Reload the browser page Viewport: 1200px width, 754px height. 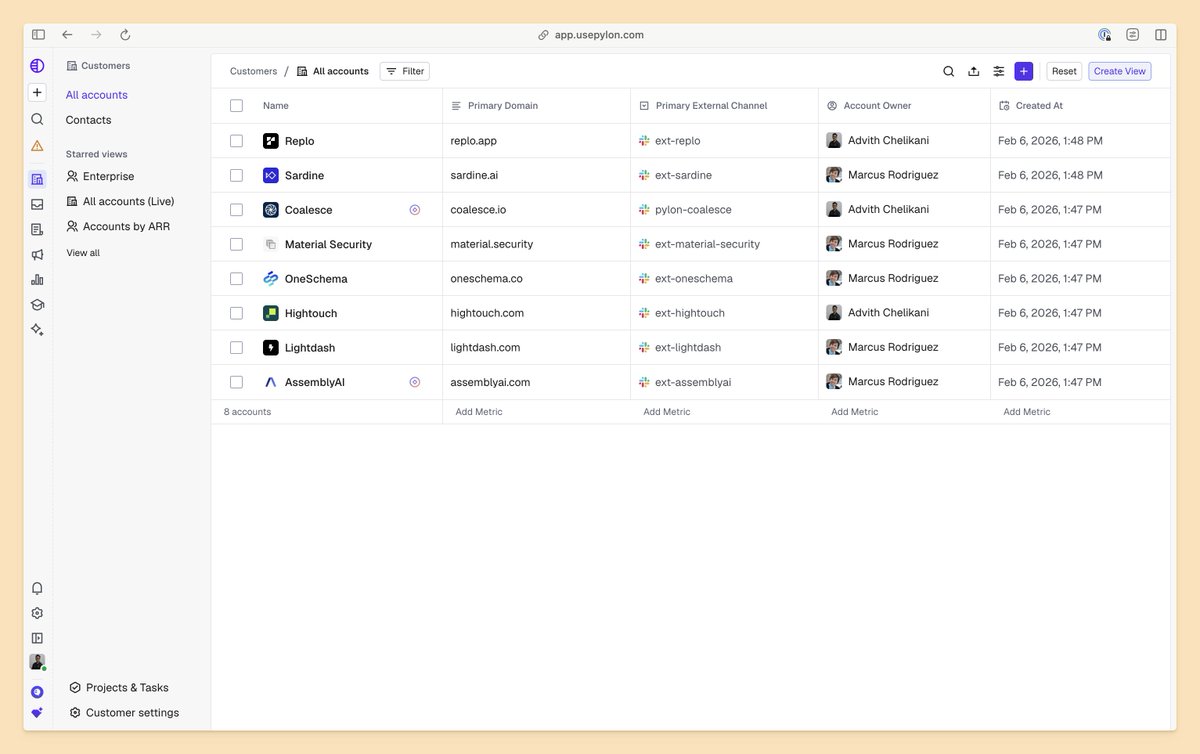point(125,34)
